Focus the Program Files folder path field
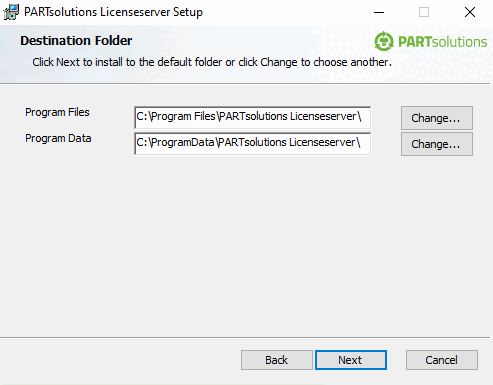Screen dimensions: 493x385 click(x=252, y=117)
